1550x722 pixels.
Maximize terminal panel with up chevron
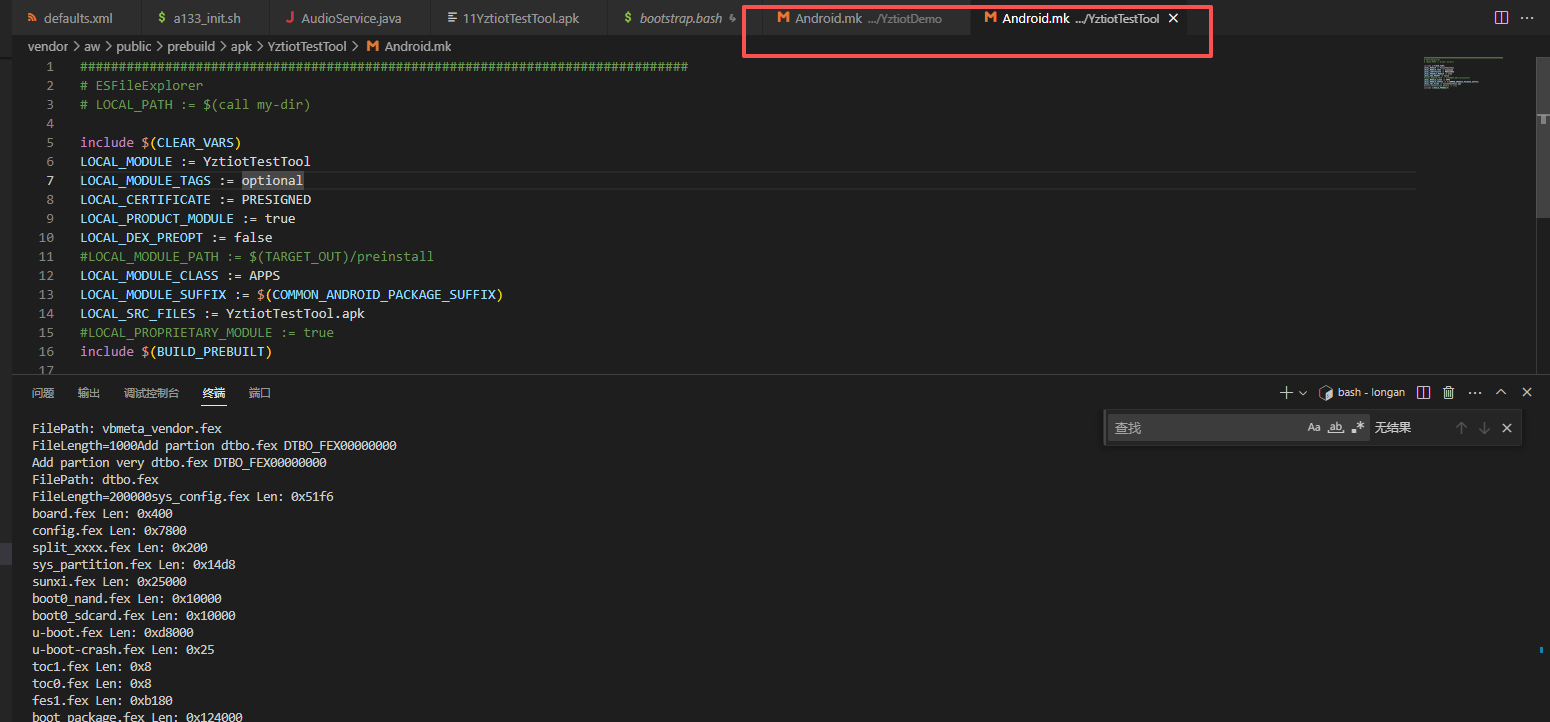(x=1501, y=393)
